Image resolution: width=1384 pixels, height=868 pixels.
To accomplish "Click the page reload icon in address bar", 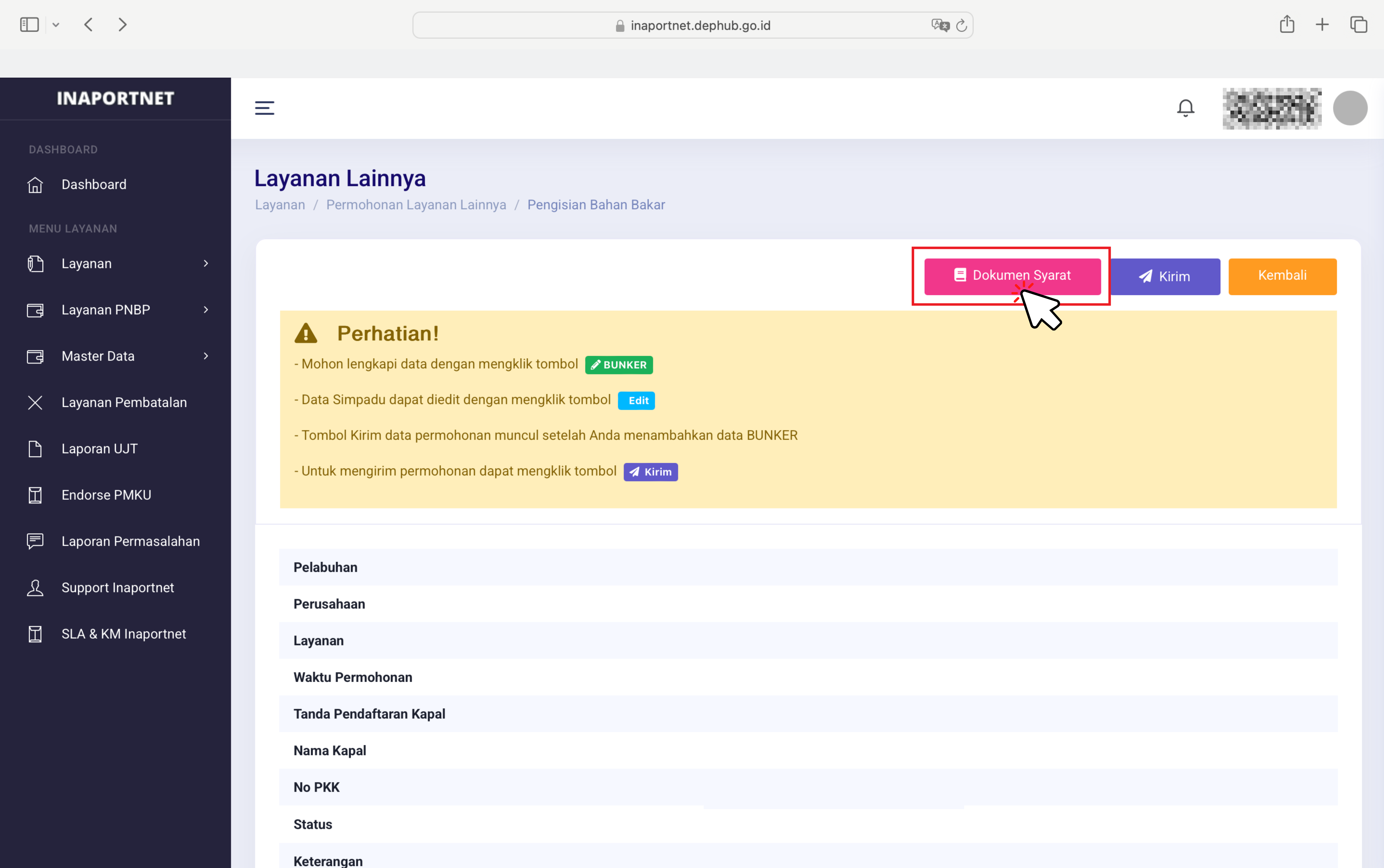I will [962, 25].
